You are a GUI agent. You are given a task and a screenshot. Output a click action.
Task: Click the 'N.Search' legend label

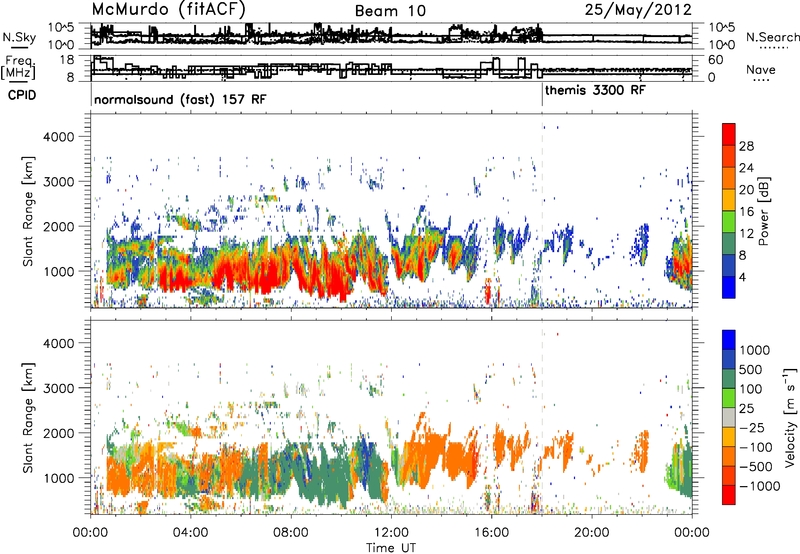coord(772,37)
